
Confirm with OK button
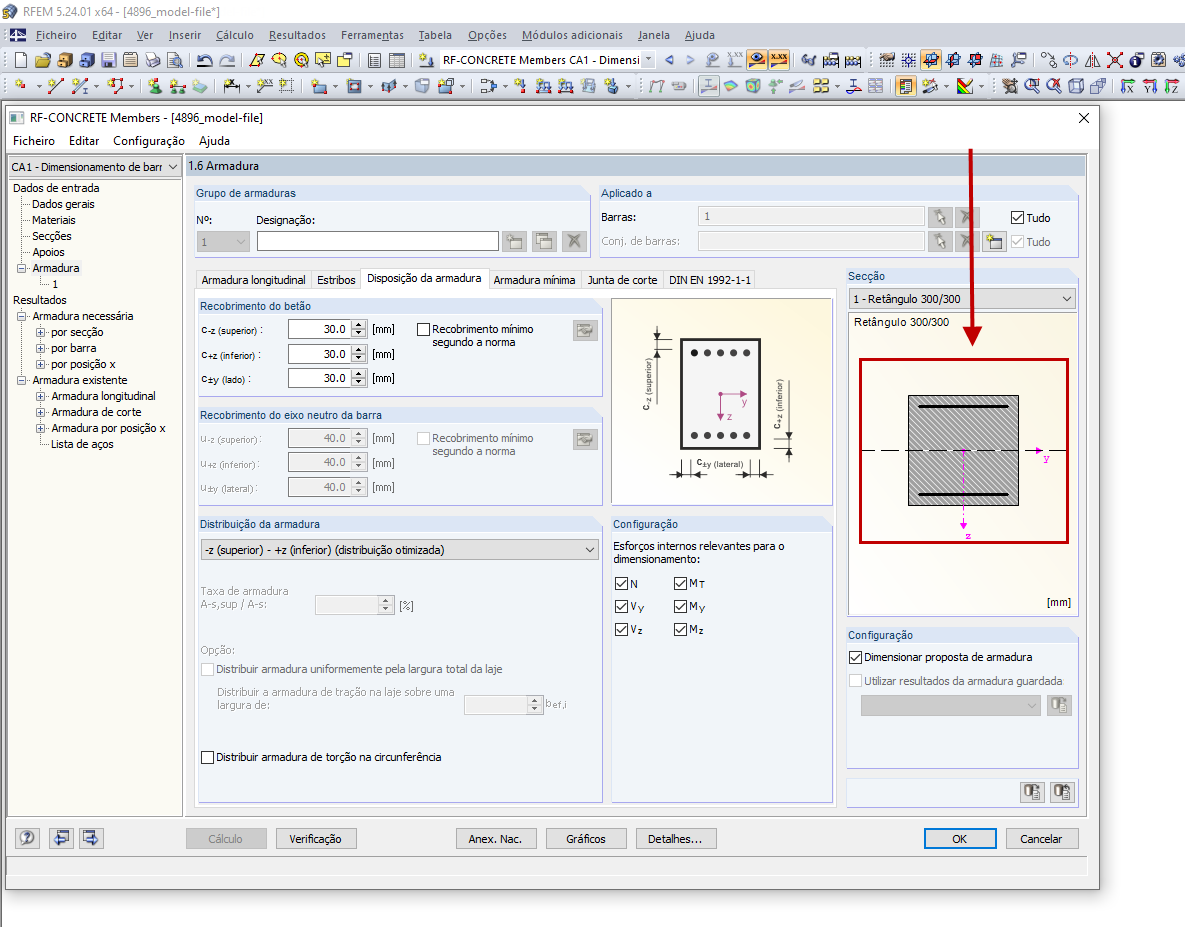click(x=960, y=839)
